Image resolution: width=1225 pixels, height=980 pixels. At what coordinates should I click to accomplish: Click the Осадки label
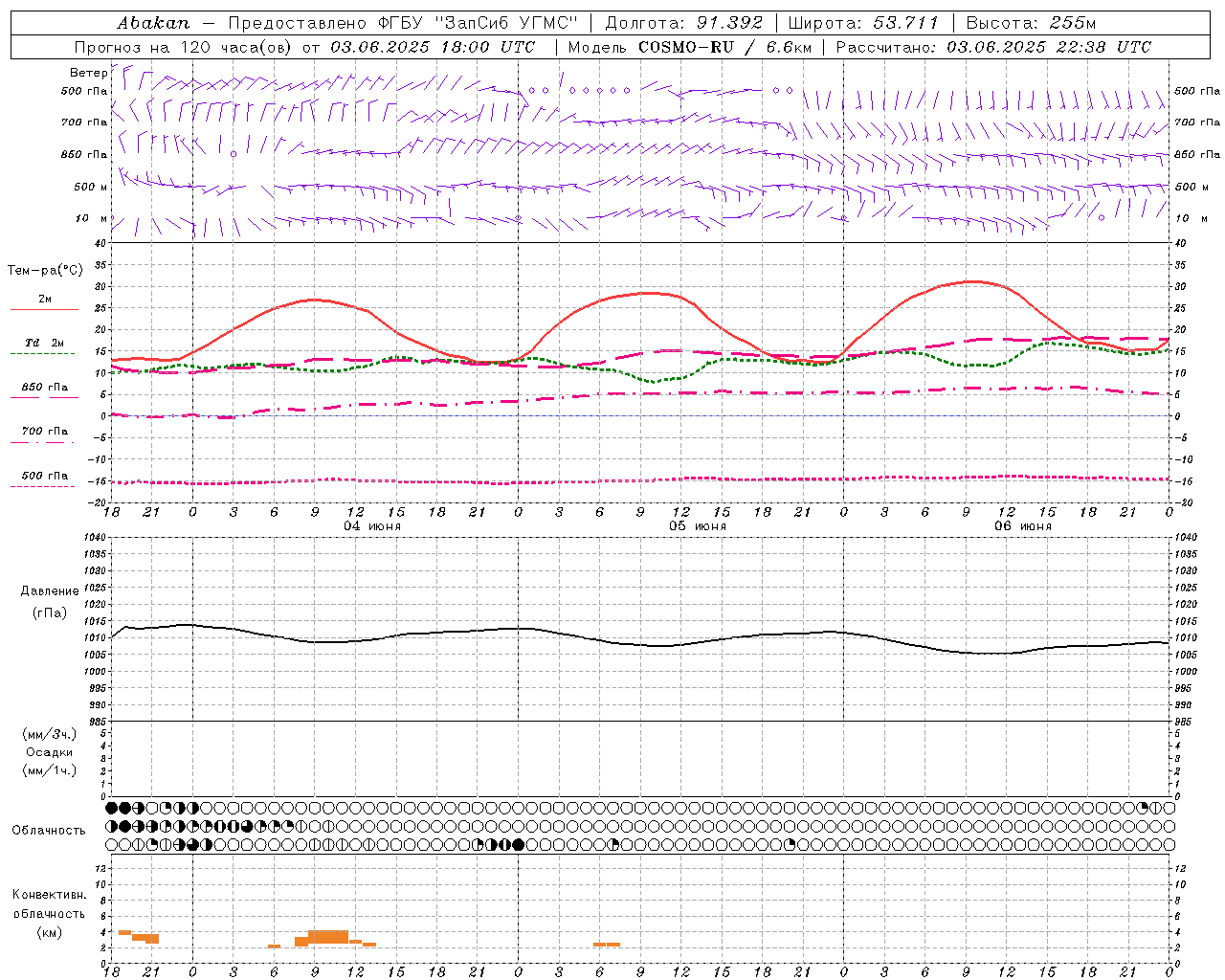(x=50, y=752)
